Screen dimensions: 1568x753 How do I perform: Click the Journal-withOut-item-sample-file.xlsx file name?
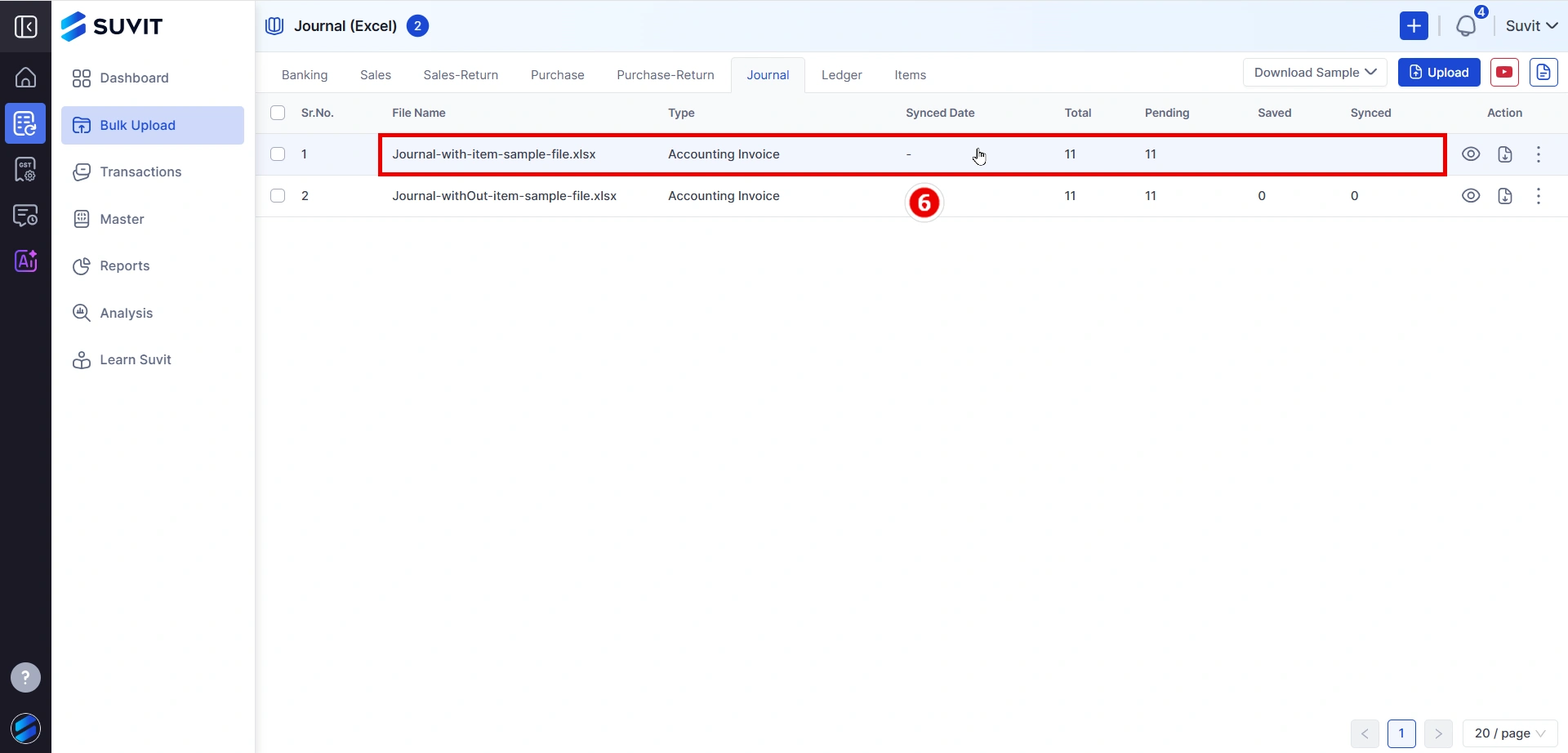click(x=504, y=196)
